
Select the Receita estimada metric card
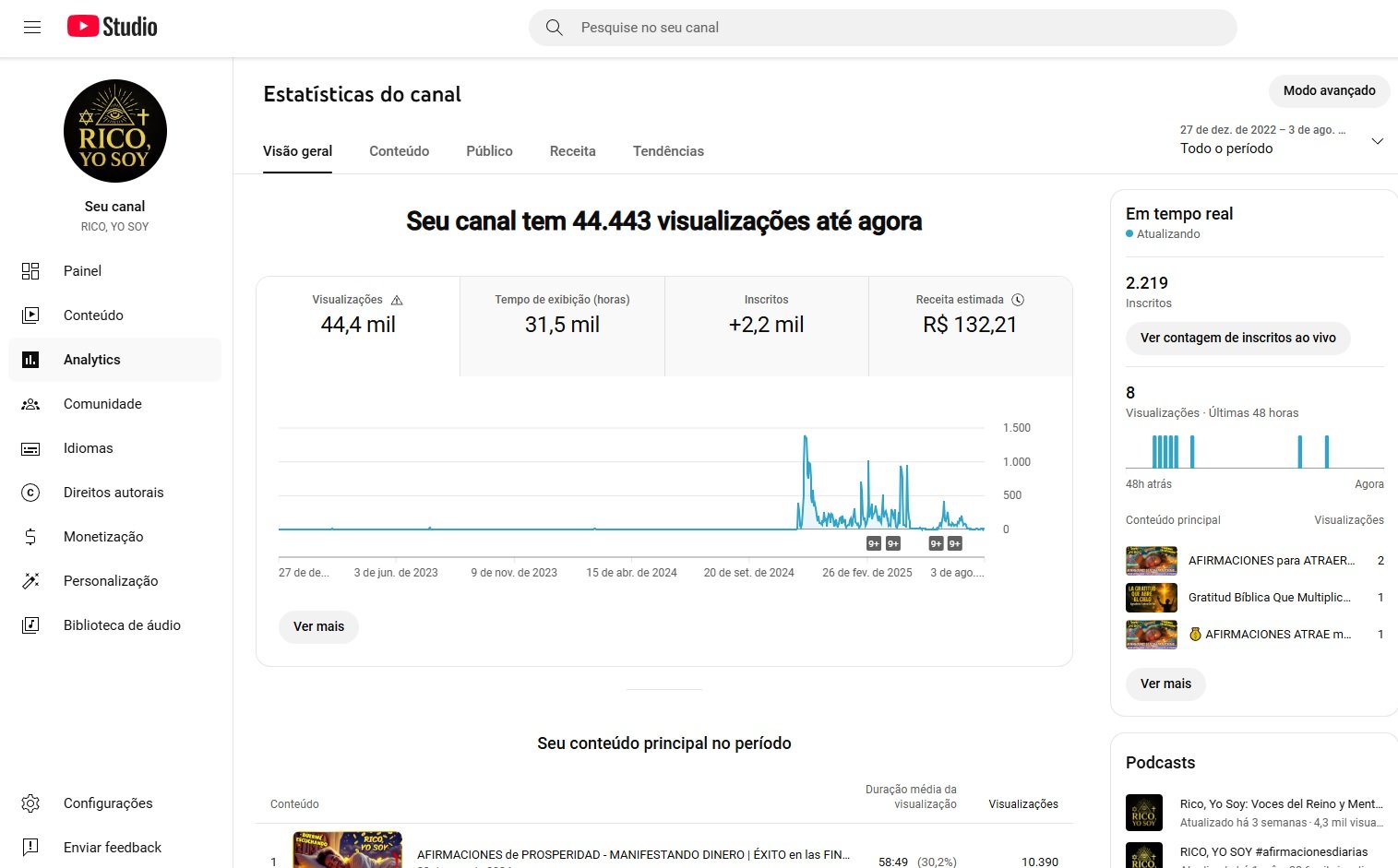pyautogui.click(x=970, y=327)
